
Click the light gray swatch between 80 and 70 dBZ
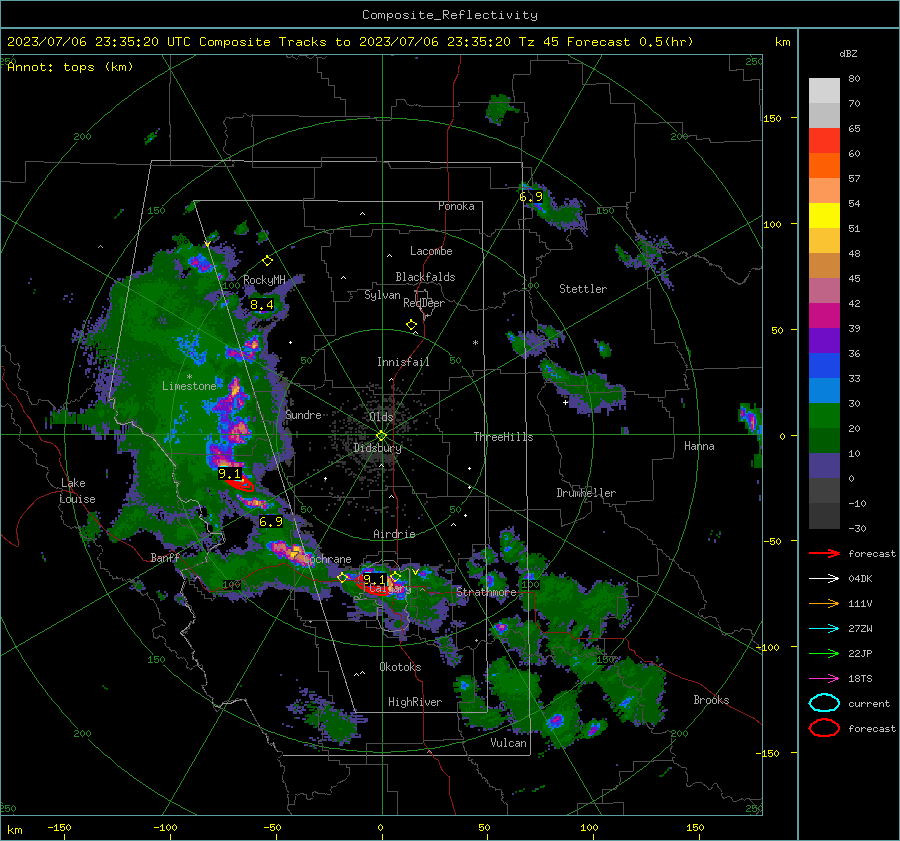pyautogui.click(x=824, y=91)
